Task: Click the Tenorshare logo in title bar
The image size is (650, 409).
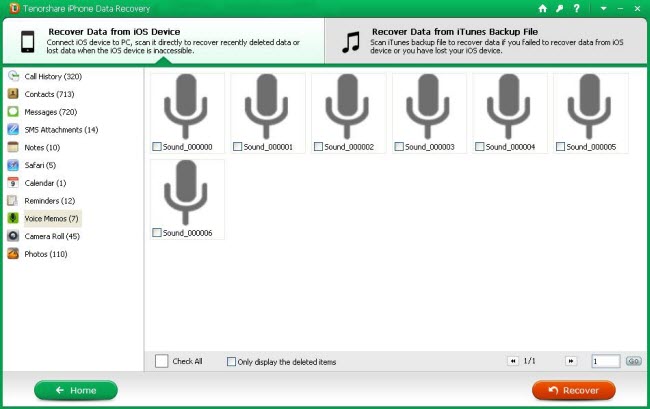Action: pos(15,8)
